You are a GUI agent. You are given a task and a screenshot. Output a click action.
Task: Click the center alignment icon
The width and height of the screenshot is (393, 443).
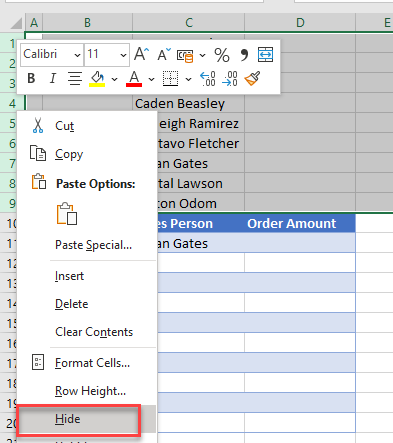click(x=75, y=78)
